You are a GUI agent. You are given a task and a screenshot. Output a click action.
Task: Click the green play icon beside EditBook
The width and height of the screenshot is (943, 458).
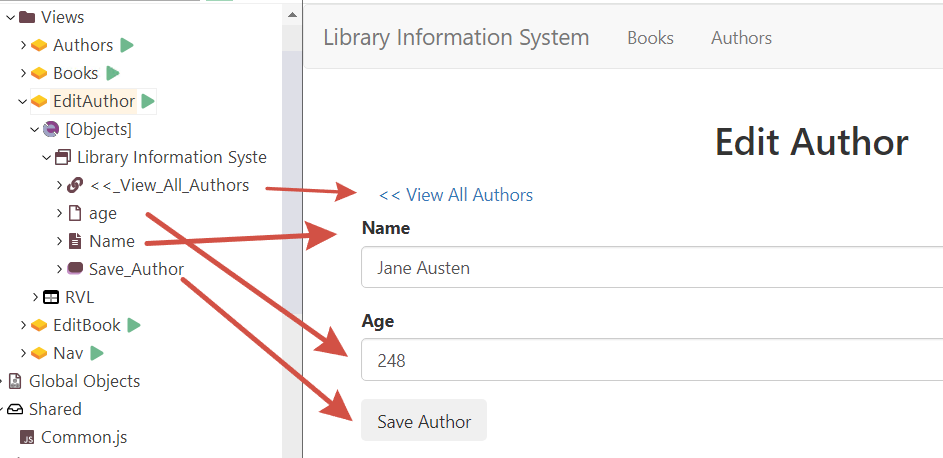[x=134, y=325]
